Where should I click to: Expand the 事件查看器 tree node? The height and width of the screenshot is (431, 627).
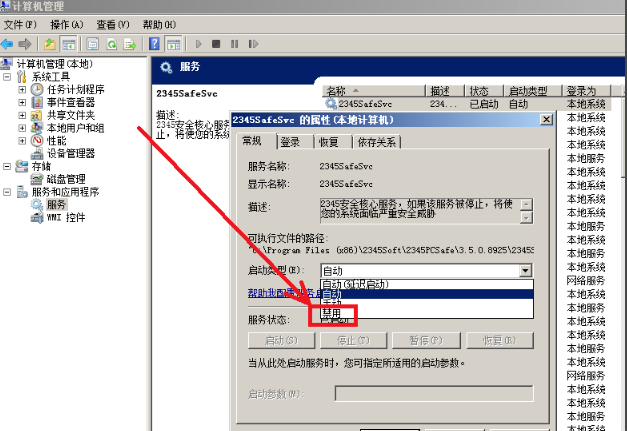(22, 102)
